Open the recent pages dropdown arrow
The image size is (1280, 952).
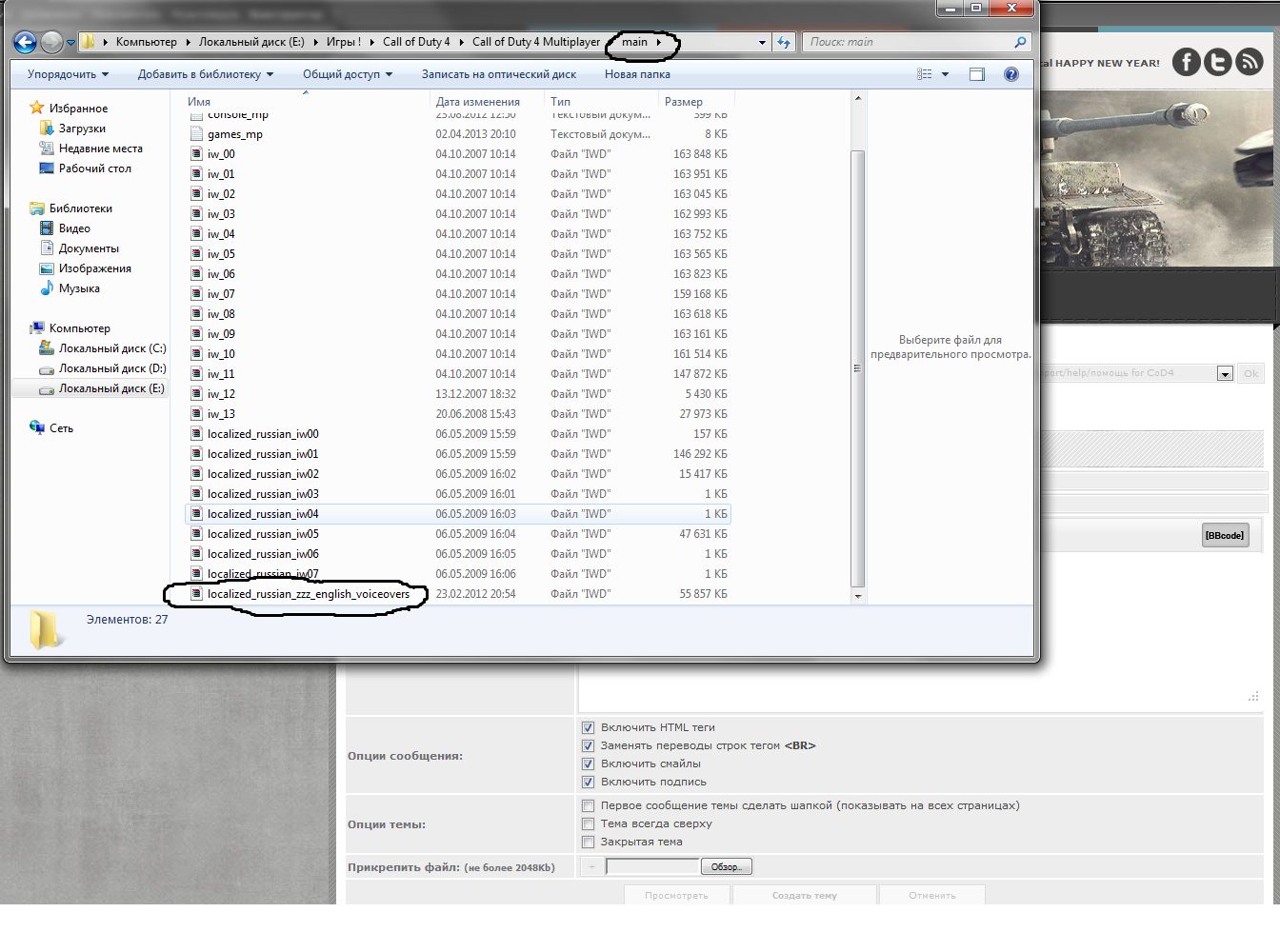point(70,42)
